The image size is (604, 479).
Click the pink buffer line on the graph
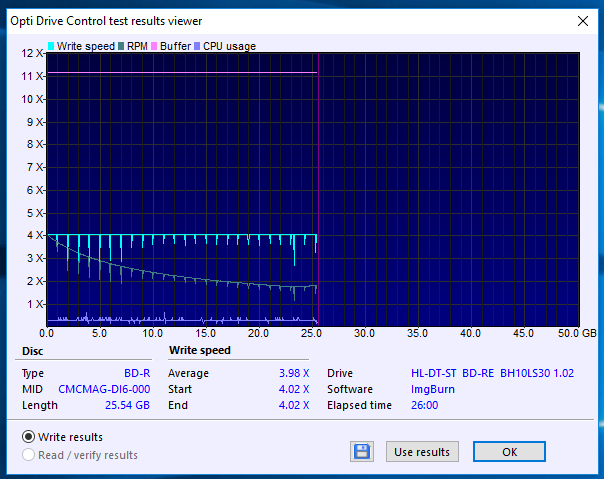tap(182, 72)
